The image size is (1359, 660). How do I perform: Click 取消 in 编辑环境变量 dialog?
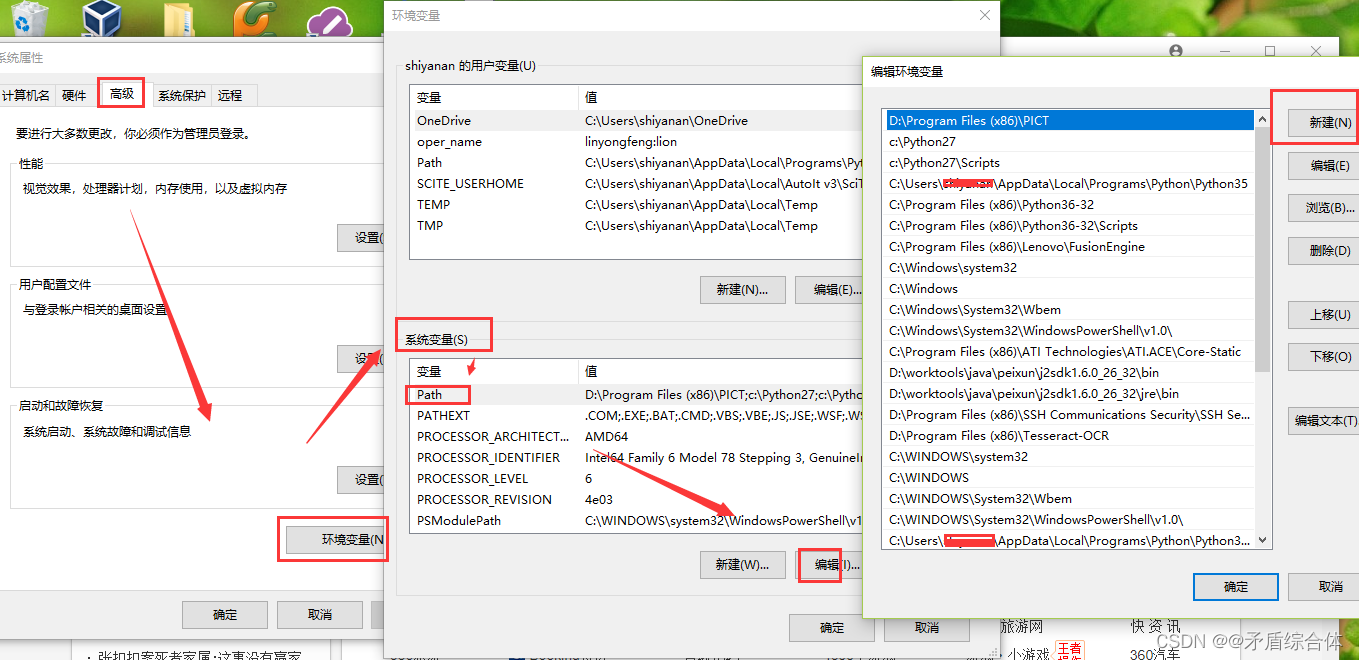click(x=1324, y=587)
